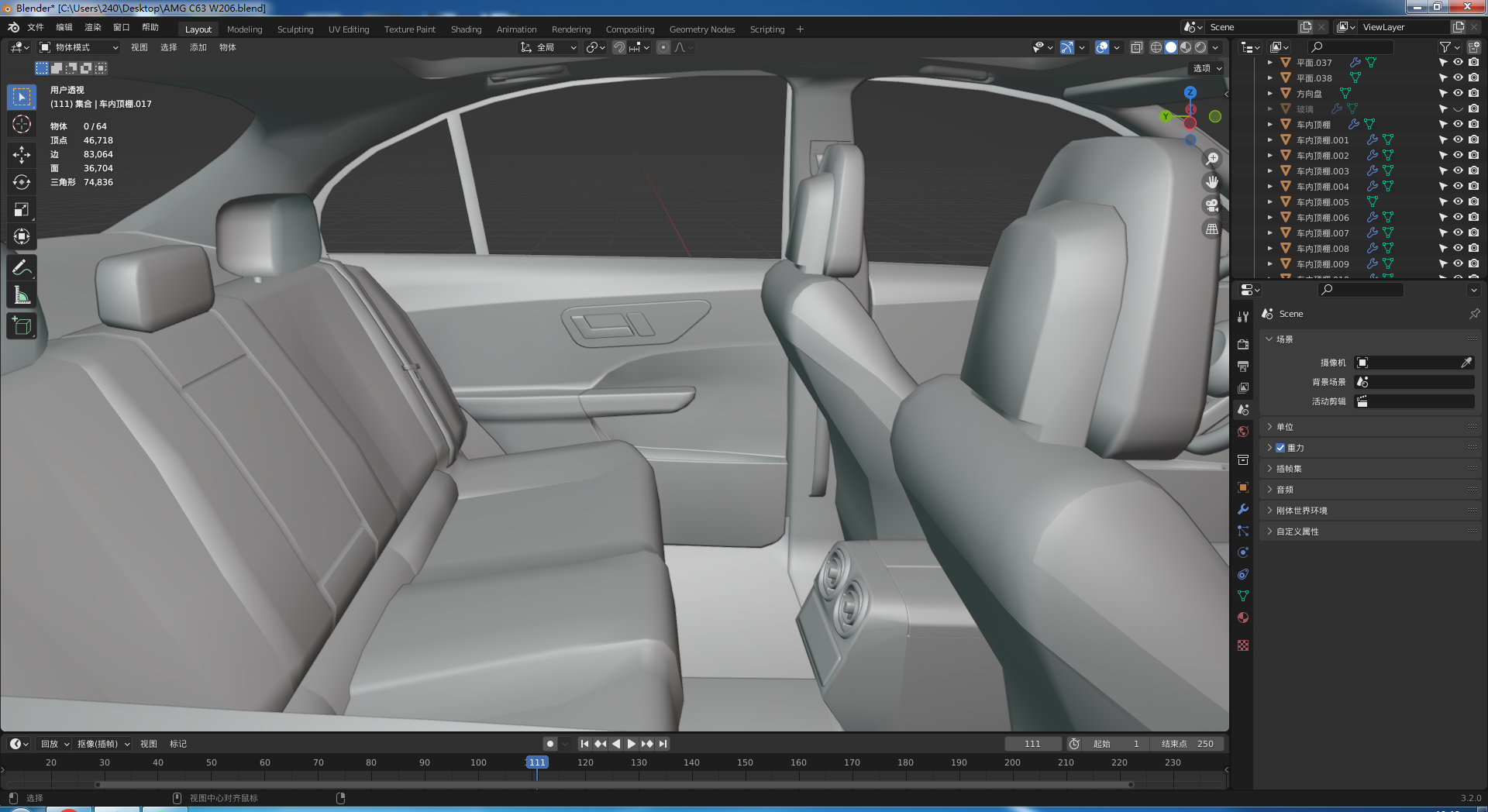The width and height of the screenshot is (1488, 812).
Task: Select the Measure ruler tool
Action: [x=22, y=295]
